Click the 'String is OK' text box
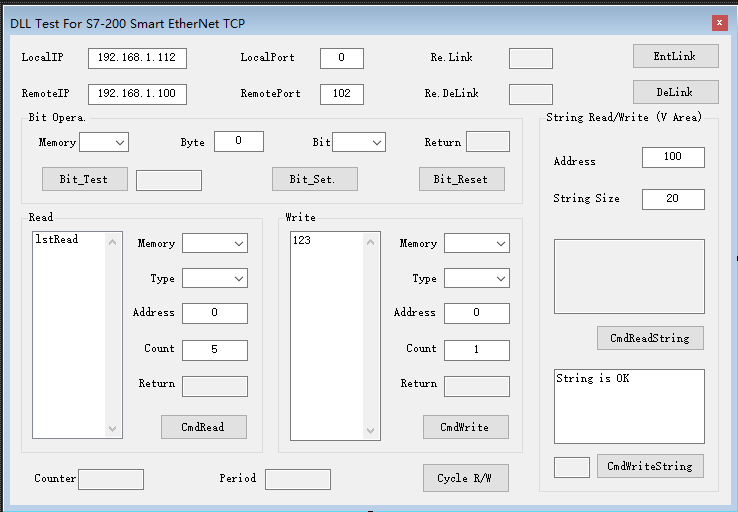 pyautogui.click(x=629, y=406)
